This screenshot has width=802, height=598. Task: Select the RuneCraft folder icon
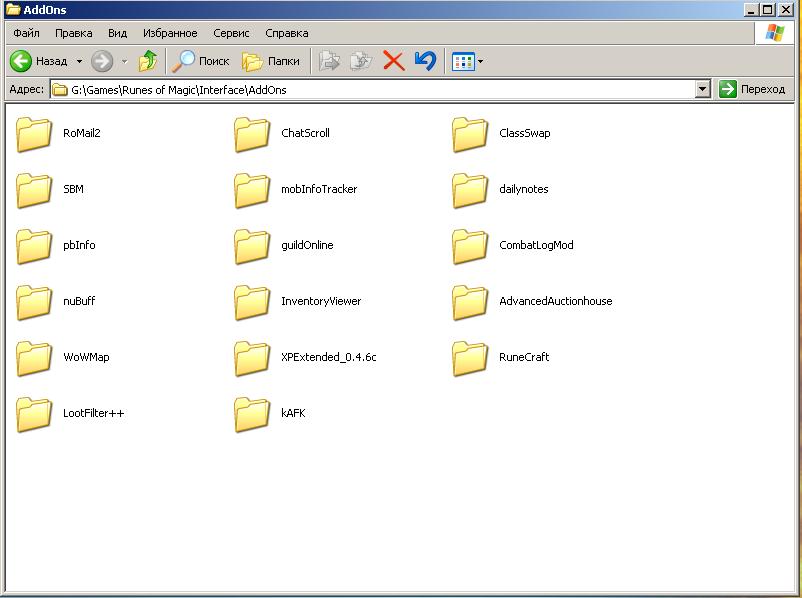[x=470, y=358]
